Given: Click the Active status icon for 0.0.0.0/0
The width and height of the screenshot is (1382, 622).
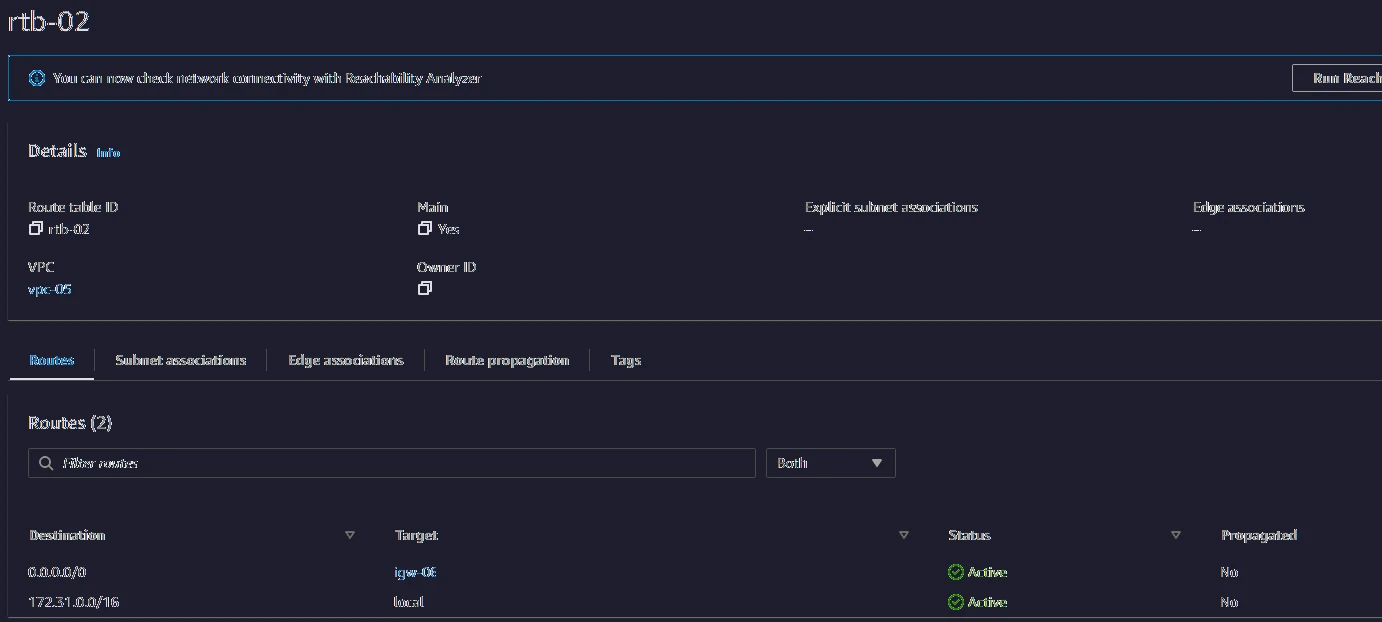Looking at the screenshot, I should click(x=956, y=572).
